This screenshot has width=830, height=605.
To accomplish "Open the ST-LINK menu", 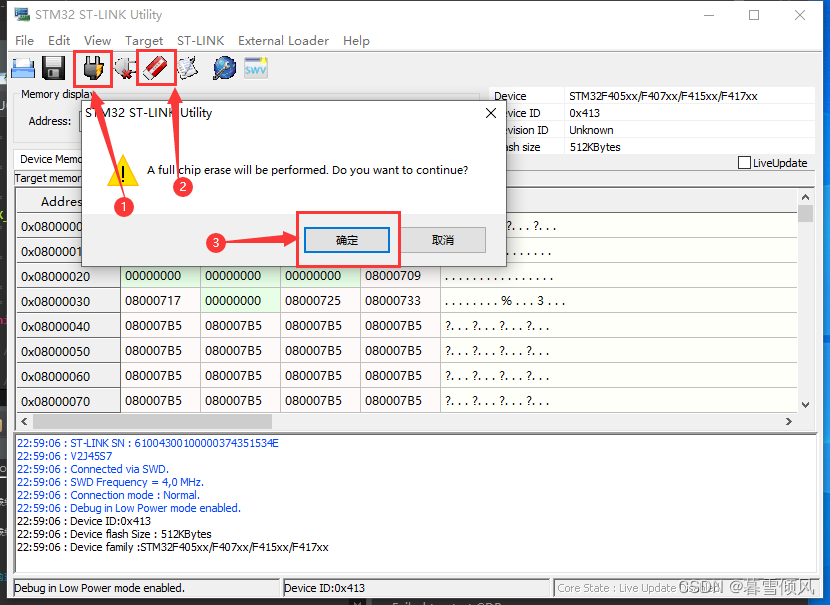I will click(201, 41).
